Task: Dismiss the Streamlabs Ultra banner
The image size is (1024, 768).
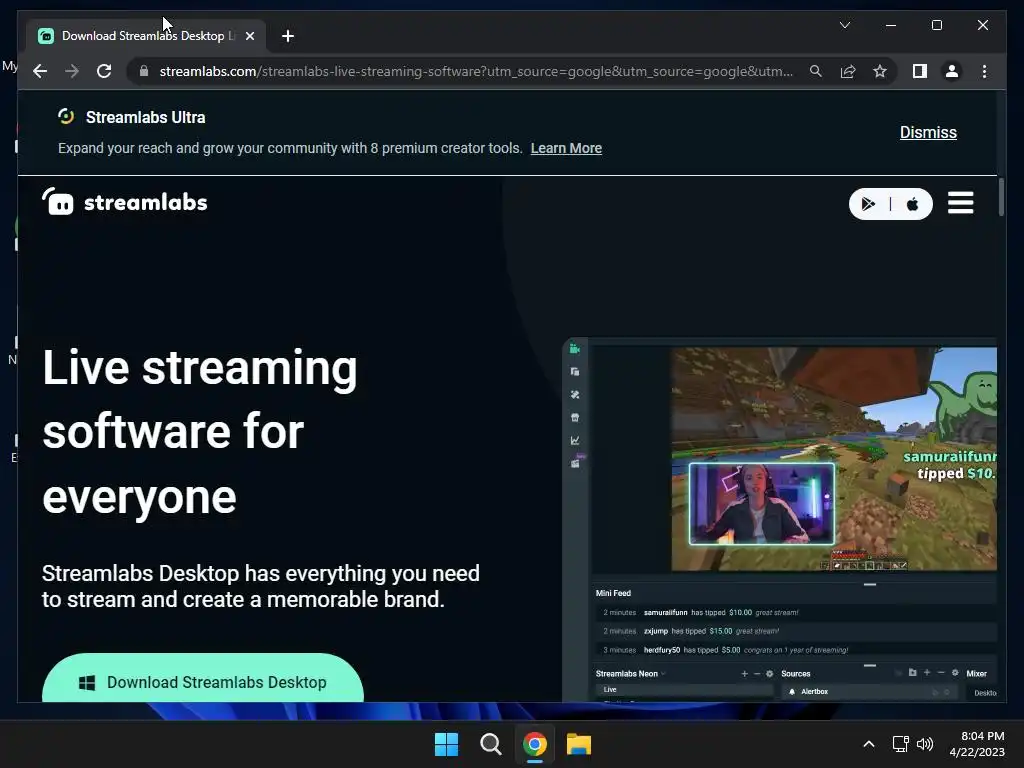Action: (928, 133)
